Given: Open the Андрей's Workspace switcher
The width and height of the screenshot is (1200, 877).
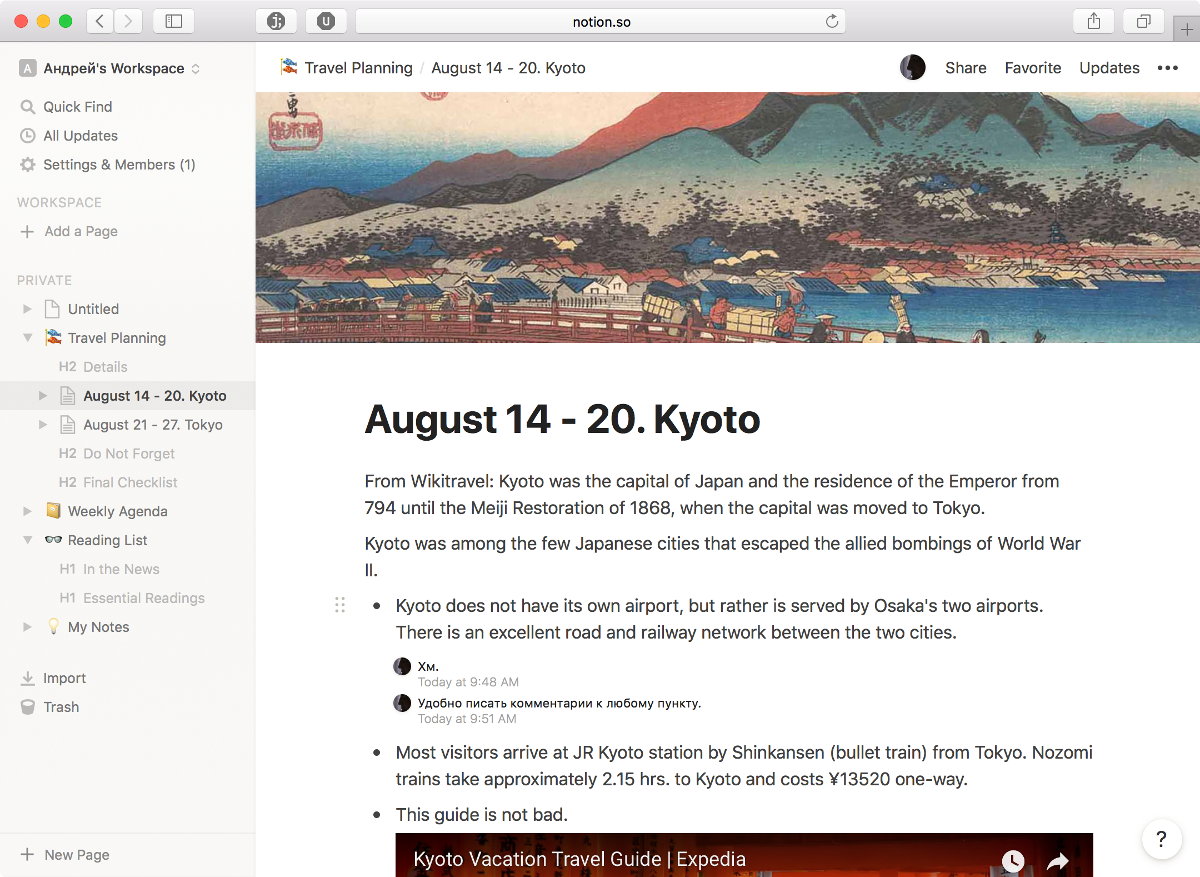Looking at the screenshot, I should coord(109,68).
